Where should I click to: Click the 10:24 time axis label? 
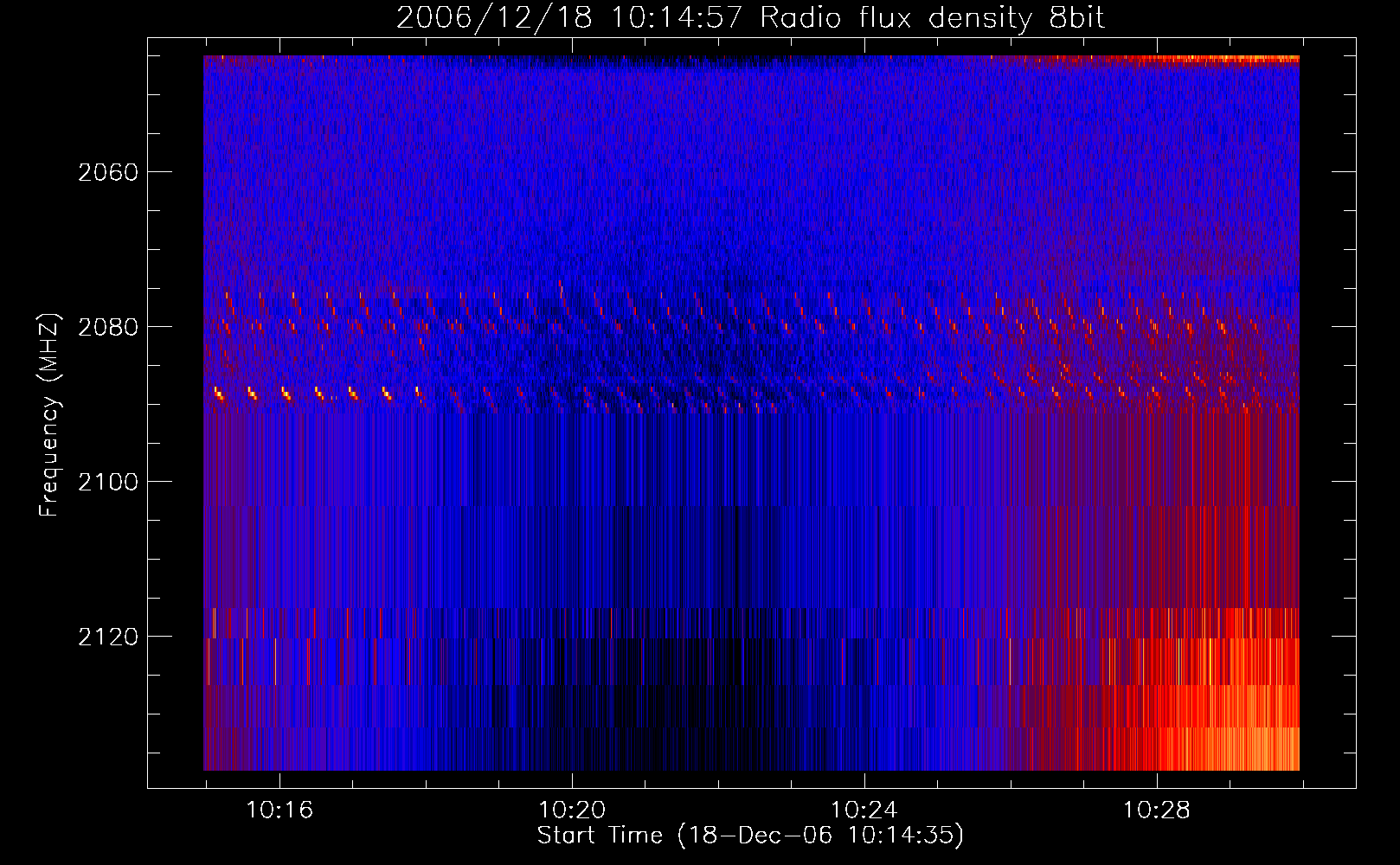tap(864, 810)
